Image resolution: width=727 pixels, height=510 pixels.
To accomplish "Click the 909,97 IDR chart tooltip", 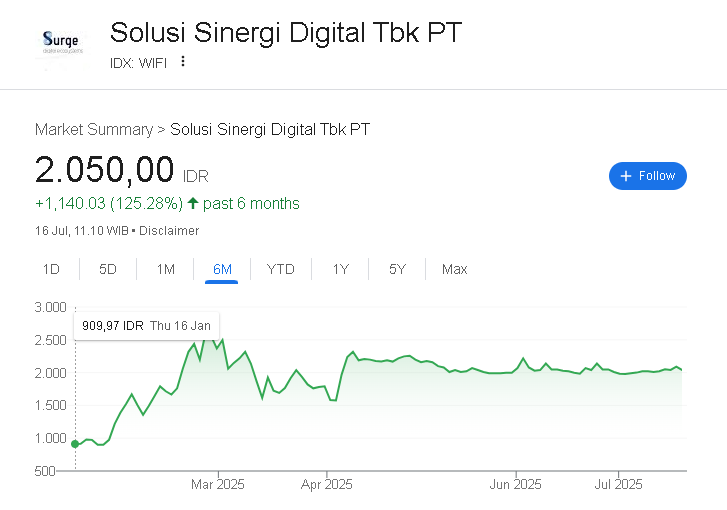I will click(x=146, y=325).
